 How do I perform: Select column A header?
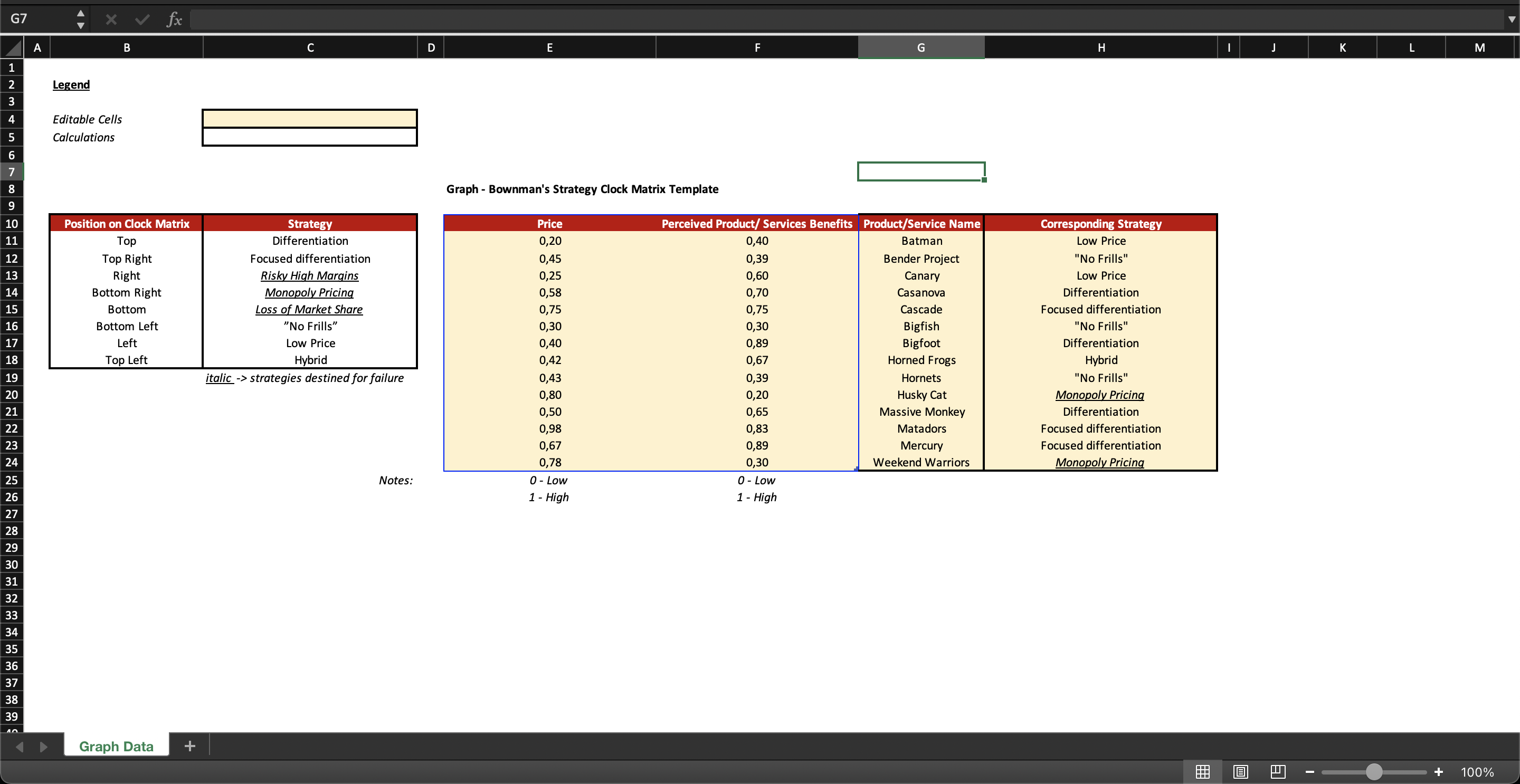(37, 47)
